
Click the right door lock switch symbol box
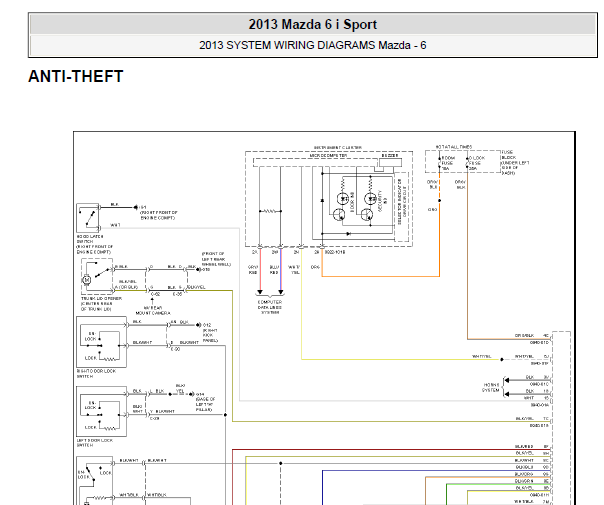(x=102, y=342)
